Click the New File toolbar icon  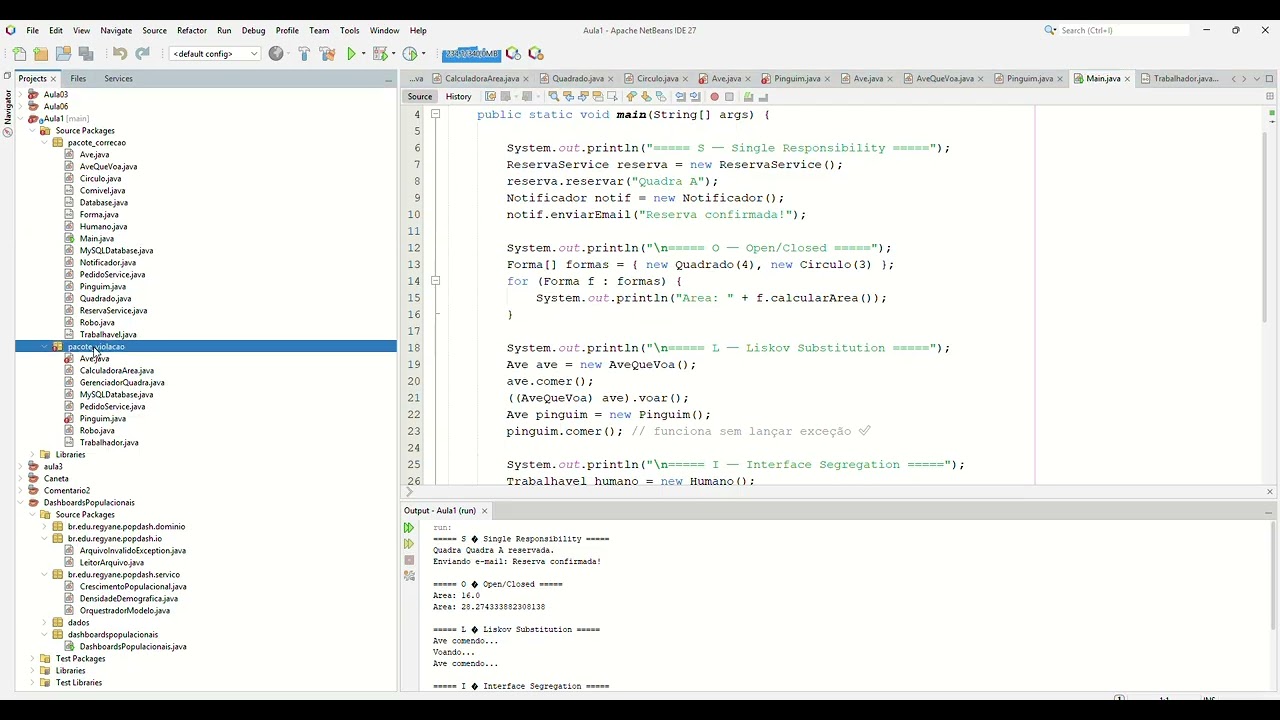(19, 54)
